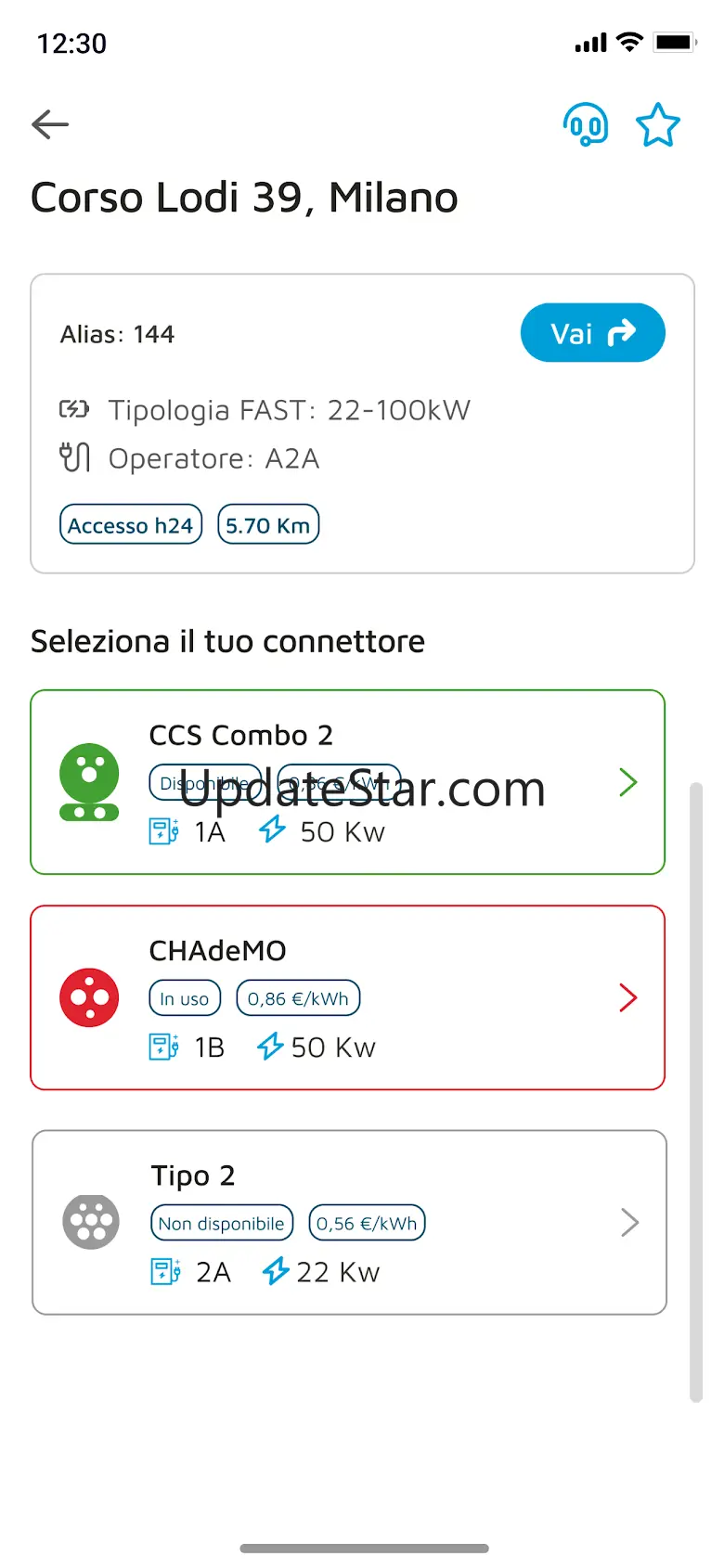Tap the 0,86 €/kWh price badge on CHAdeMO
Image resolution: width=724 pixels, height=1568 pixels.
[298, 998]
